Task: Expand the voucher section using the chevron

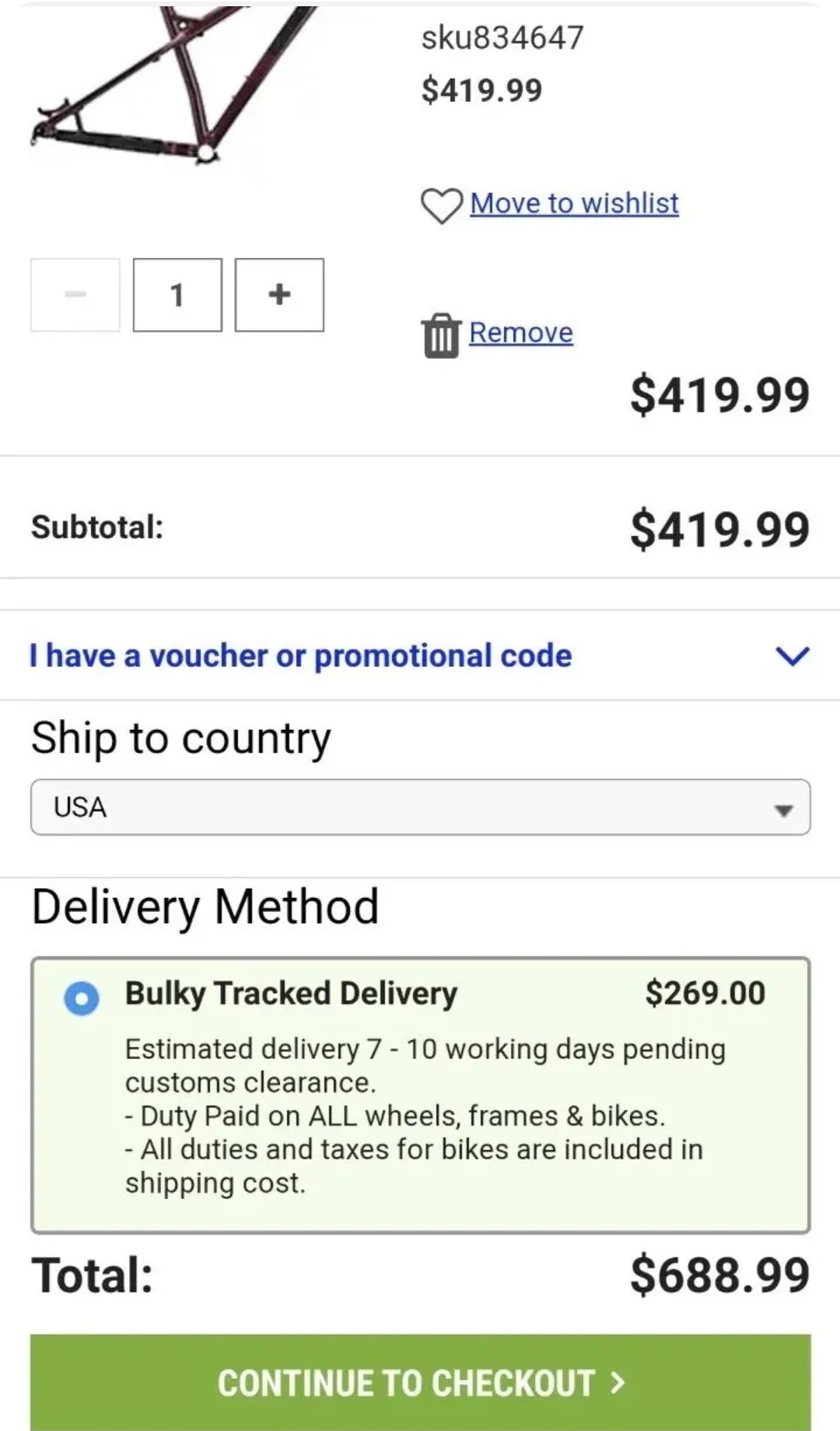Action: (793, 656)
